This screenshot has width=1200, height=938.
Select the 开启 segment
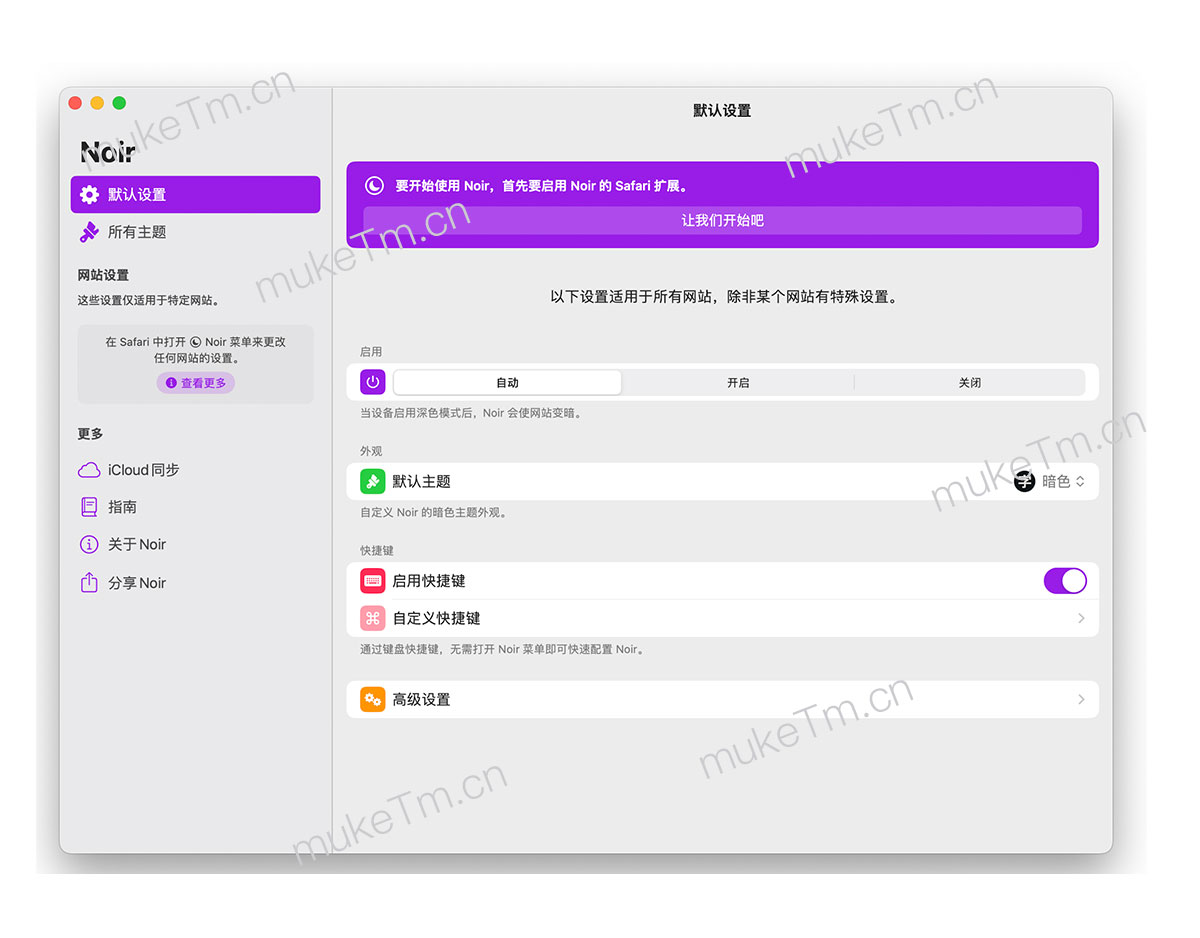pos(738,382)
